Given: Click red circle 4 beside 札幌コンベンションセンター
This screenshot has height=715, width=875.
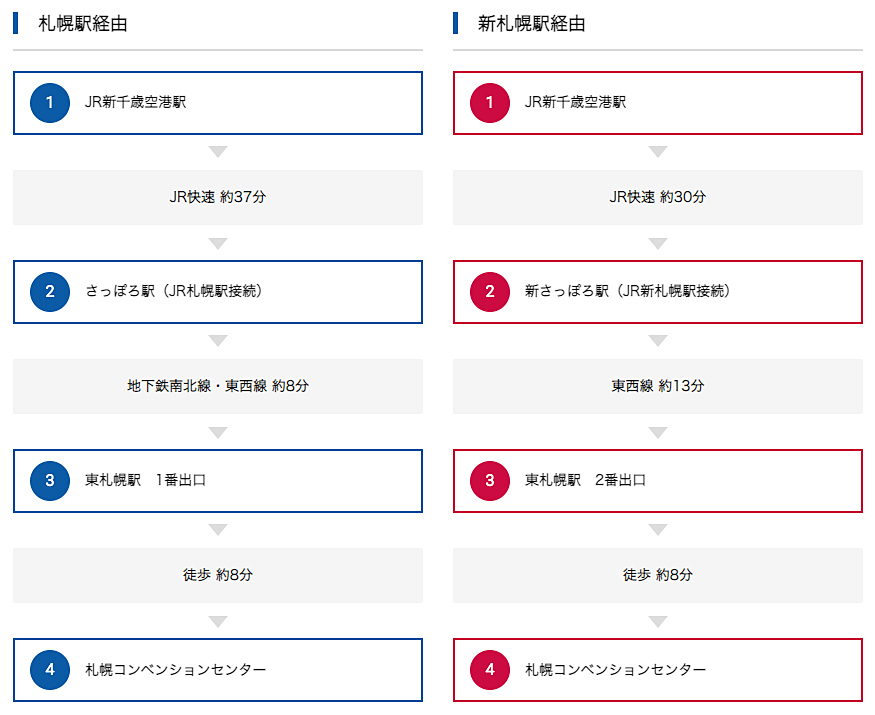Looking at the screenshot, I should tap(489, 669).
